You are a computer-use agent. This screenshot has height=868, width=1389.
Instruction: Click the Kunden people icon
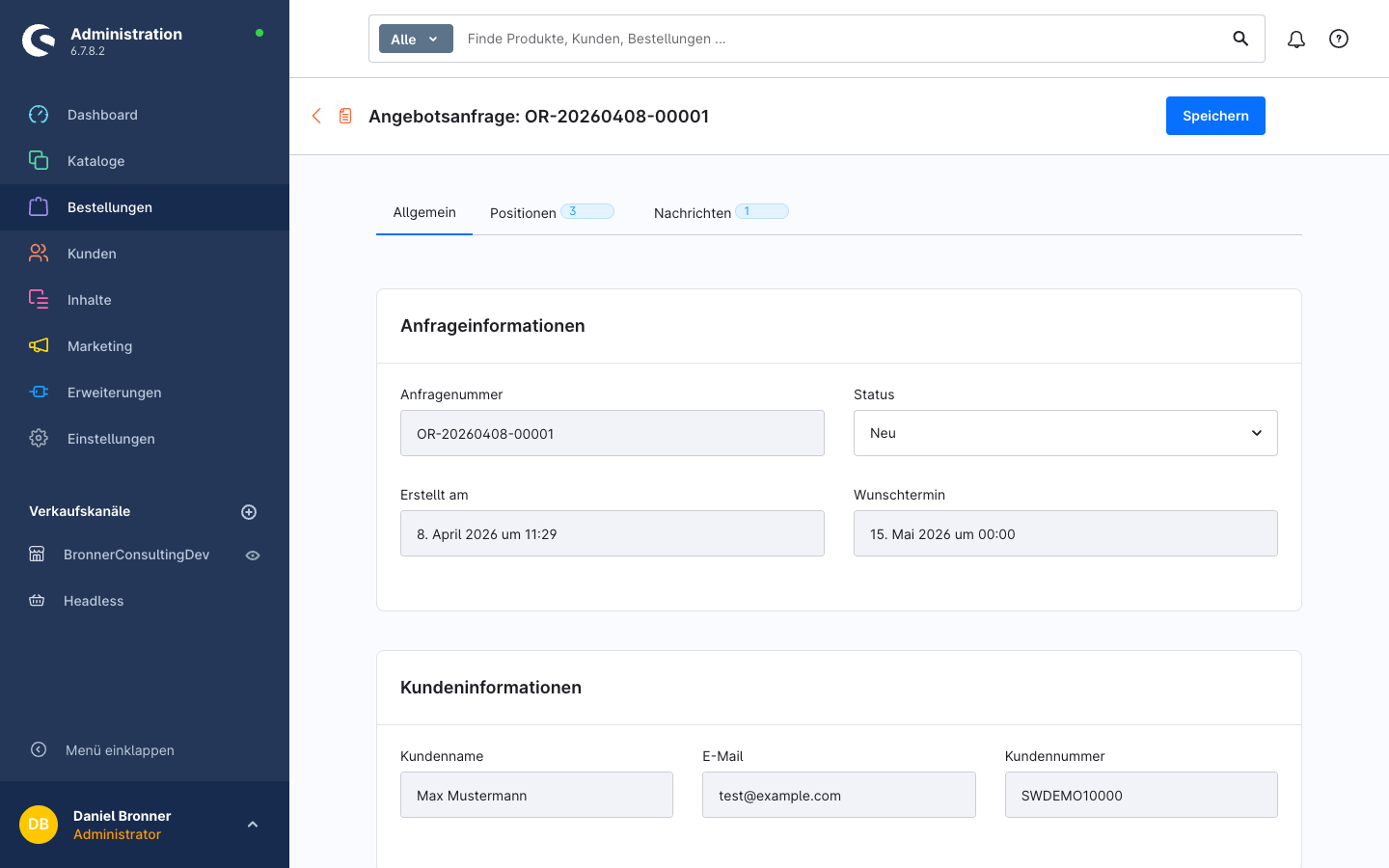(39, 254)
